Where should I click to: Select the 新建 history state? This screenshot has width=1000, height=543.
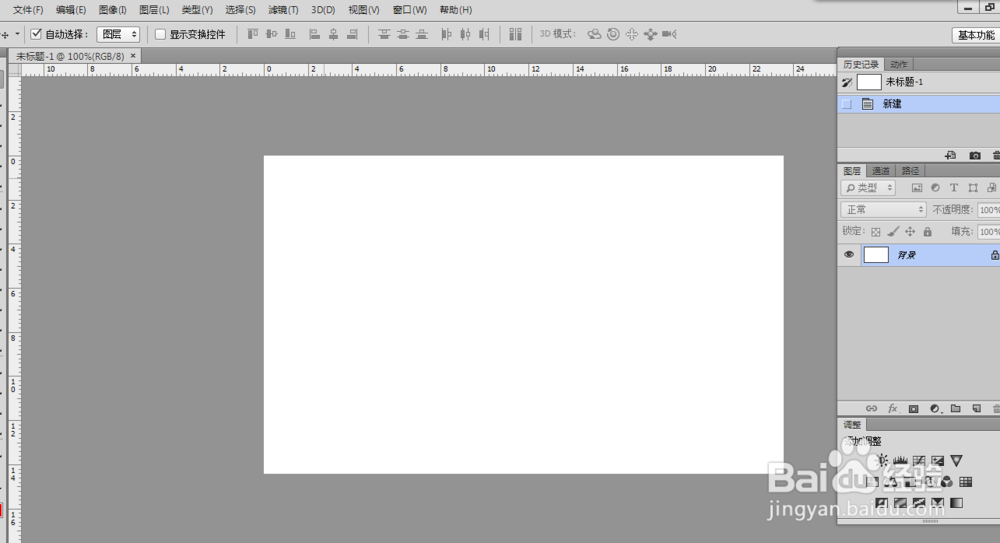click(x=918, y=104)
